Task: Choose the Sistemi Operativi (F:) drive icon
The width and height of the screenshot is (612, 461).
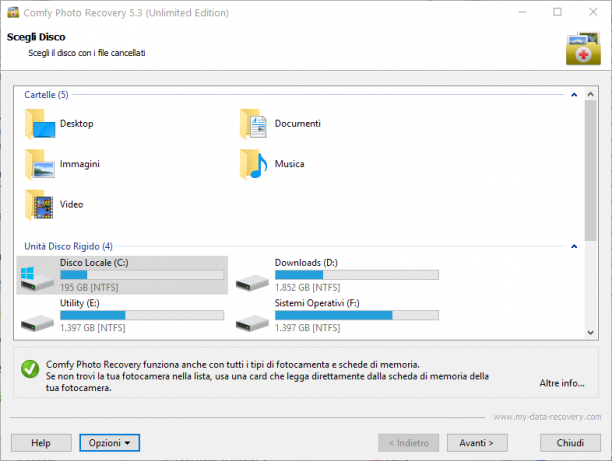Action: point(252,323)
